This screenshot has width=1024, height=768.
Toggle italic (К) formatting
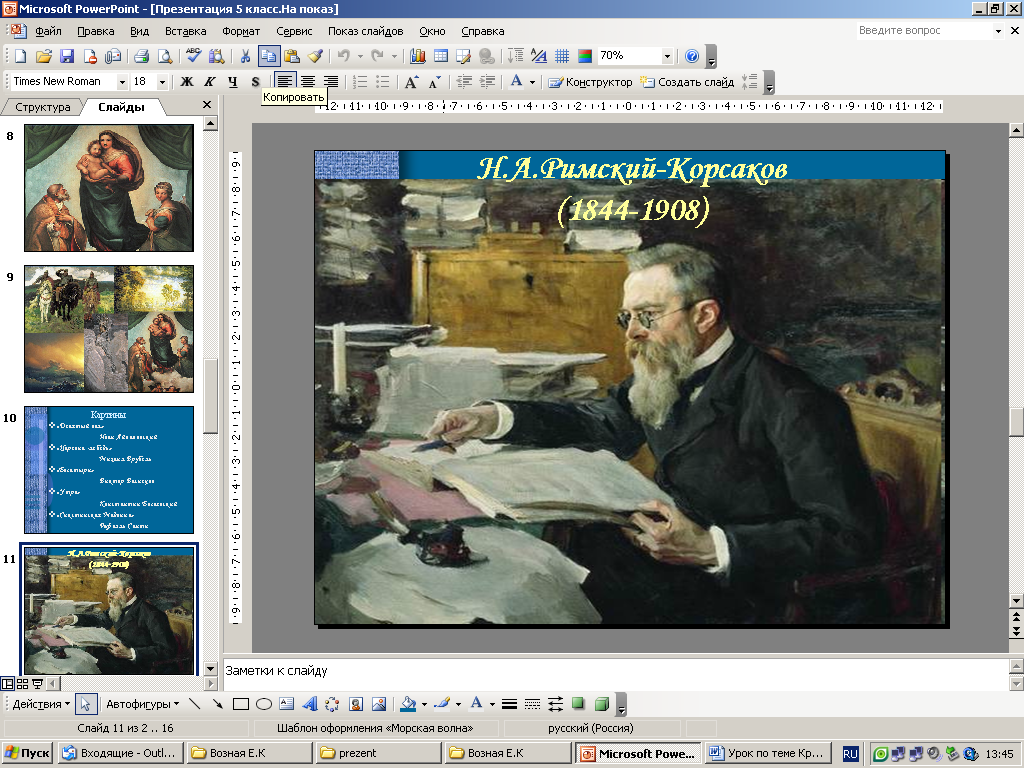[x=210, y=82]
